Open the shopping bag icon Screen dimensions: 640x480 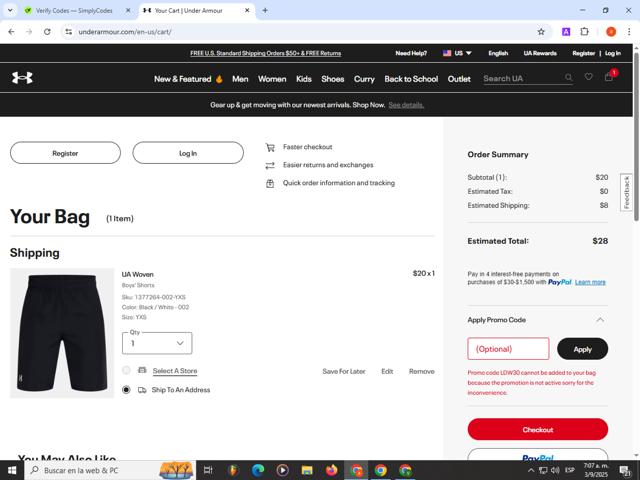point(609,77)
